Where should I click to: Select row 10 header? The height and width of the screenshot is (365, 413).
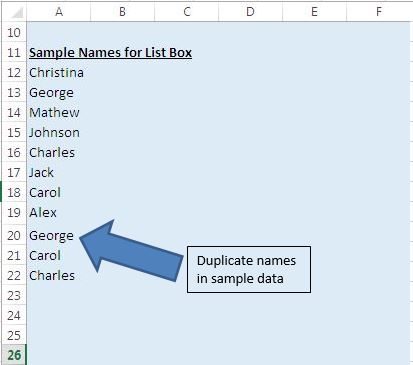(14, 32)
